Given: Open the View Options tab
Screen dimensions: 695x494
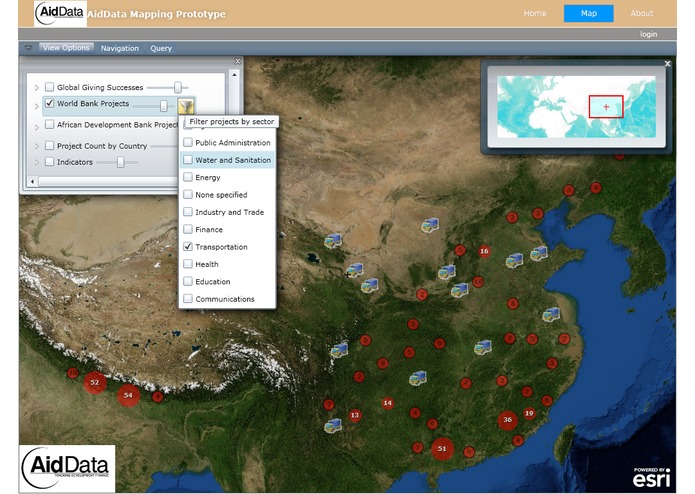Looking at the screenshot, I should (66, 47).
